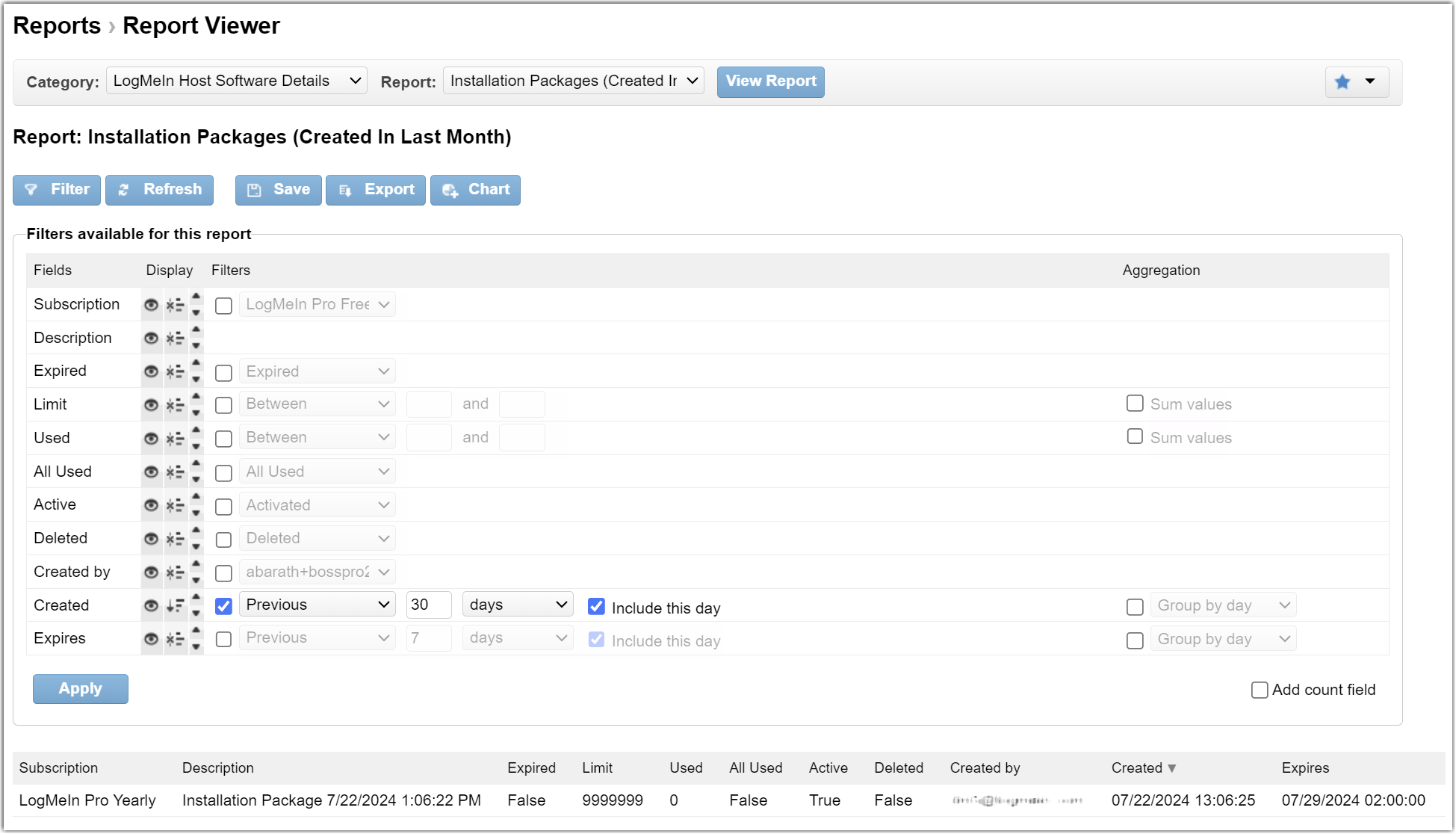Click the View Report button
Screen dimensions: 1456x834
click(771, 81)
